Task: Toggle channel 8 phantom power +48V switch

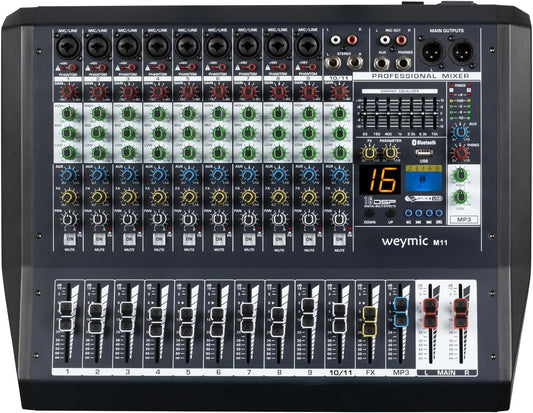Action: pyautogui.click(x=281, y=67)
